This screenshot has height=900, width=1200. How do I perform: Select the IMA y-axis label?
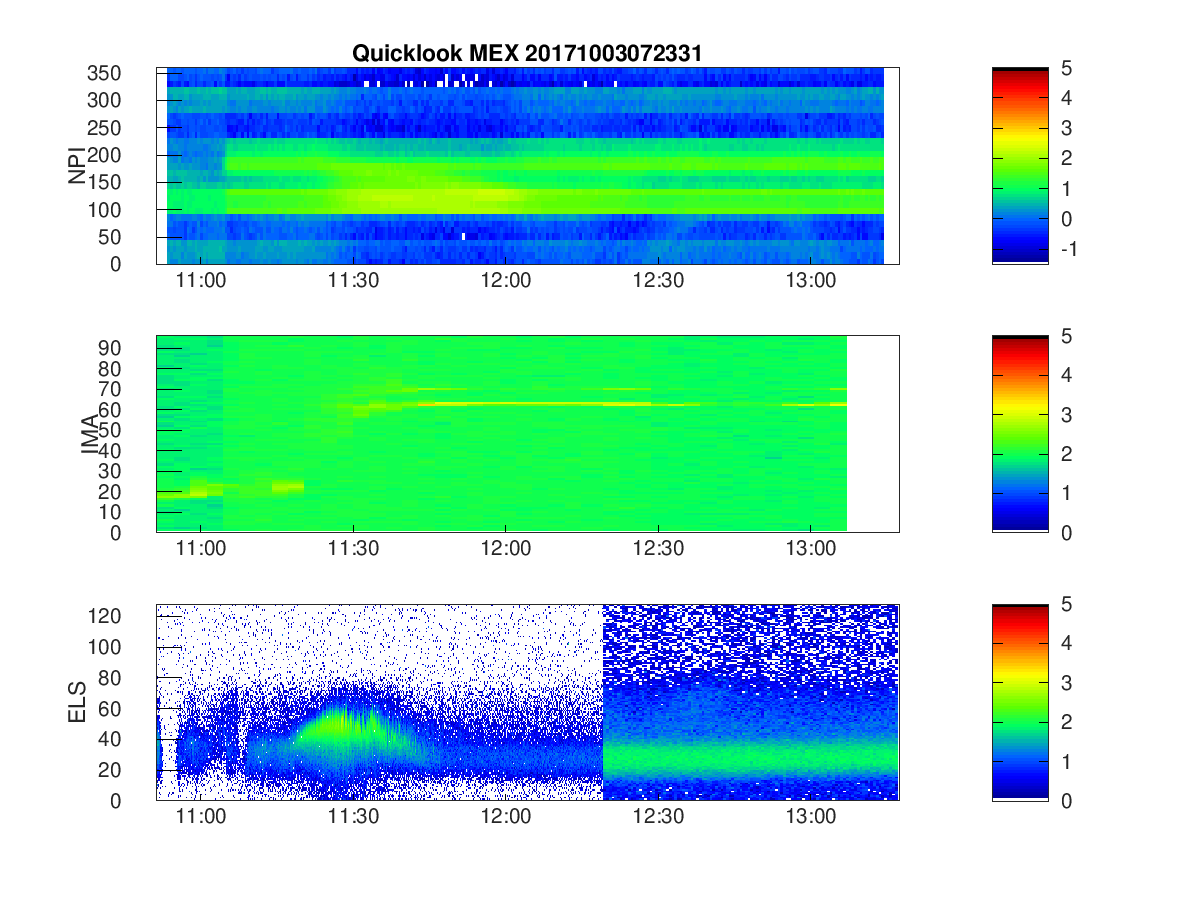pyautogui.click(x=90, y=434)
